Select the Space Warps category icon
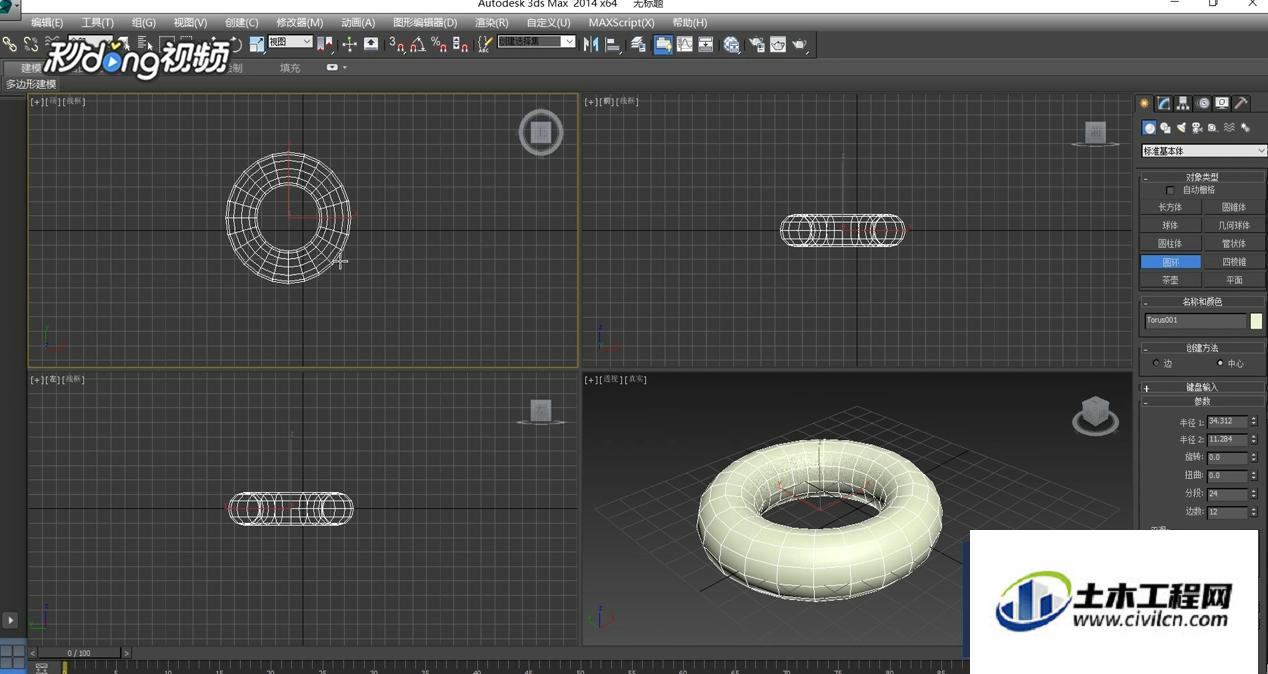 coord(1230,128)
